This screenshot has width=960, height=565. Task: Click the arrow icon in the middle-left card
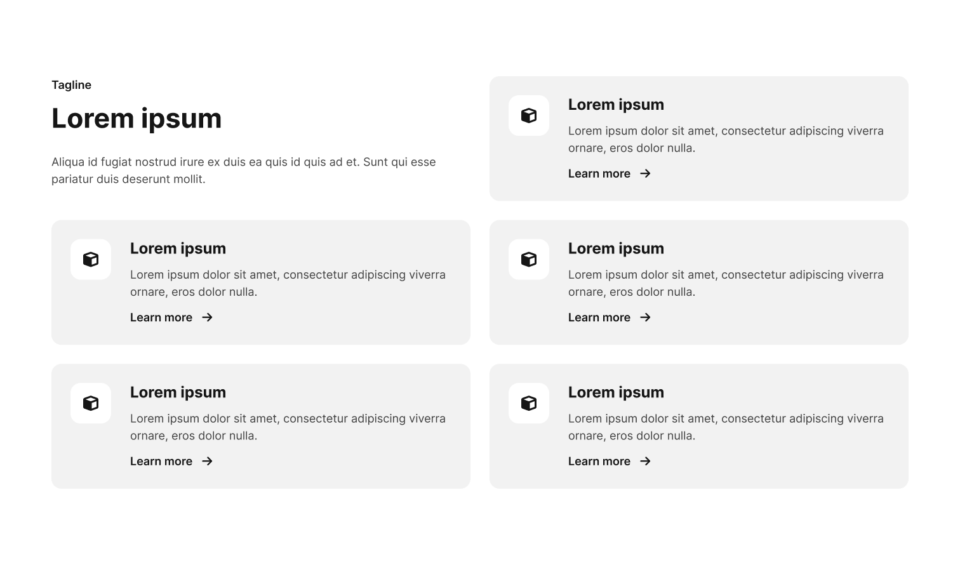click(x=208, y=318)
